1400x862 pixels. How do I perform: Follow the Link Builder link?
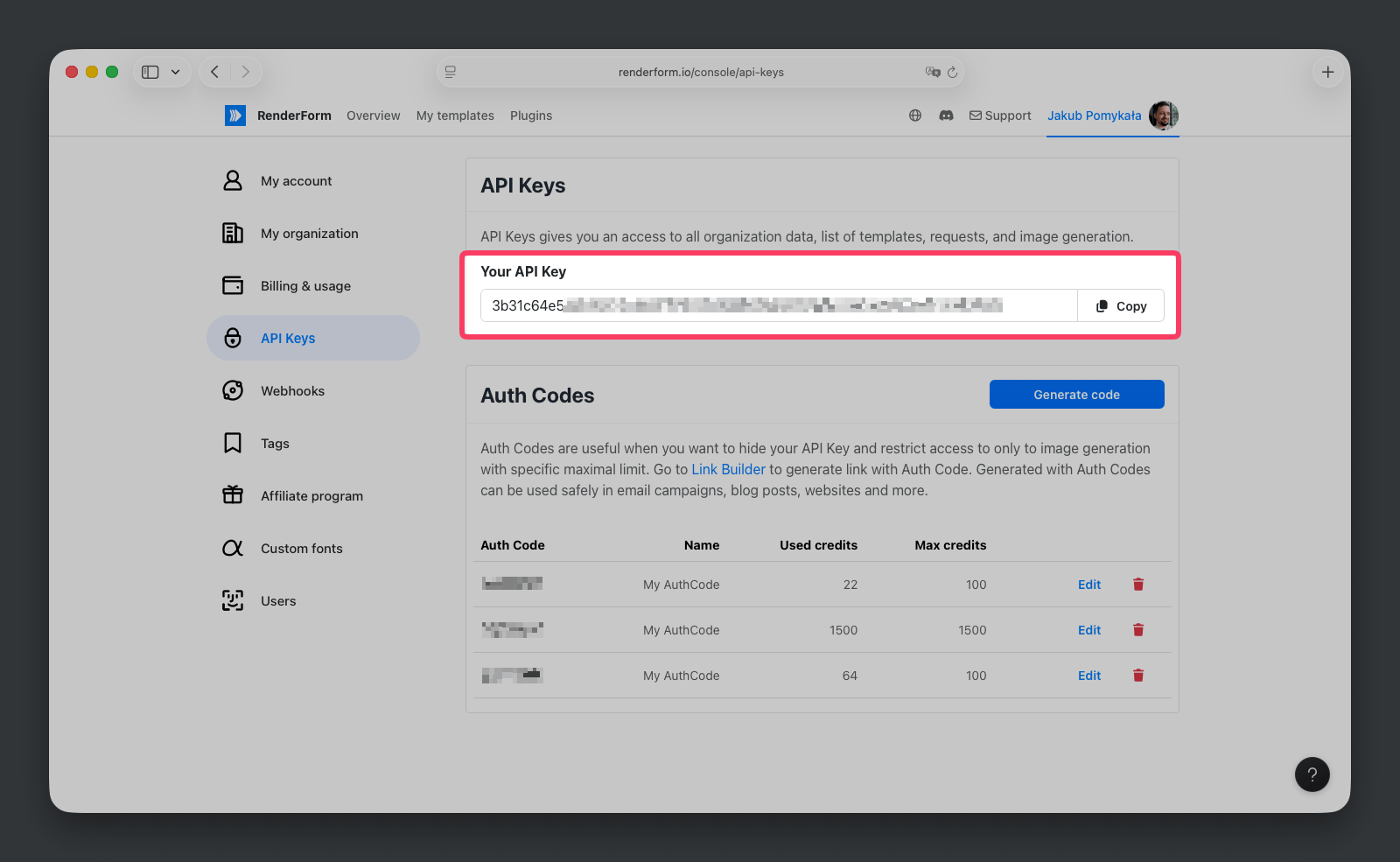(728, 469)
